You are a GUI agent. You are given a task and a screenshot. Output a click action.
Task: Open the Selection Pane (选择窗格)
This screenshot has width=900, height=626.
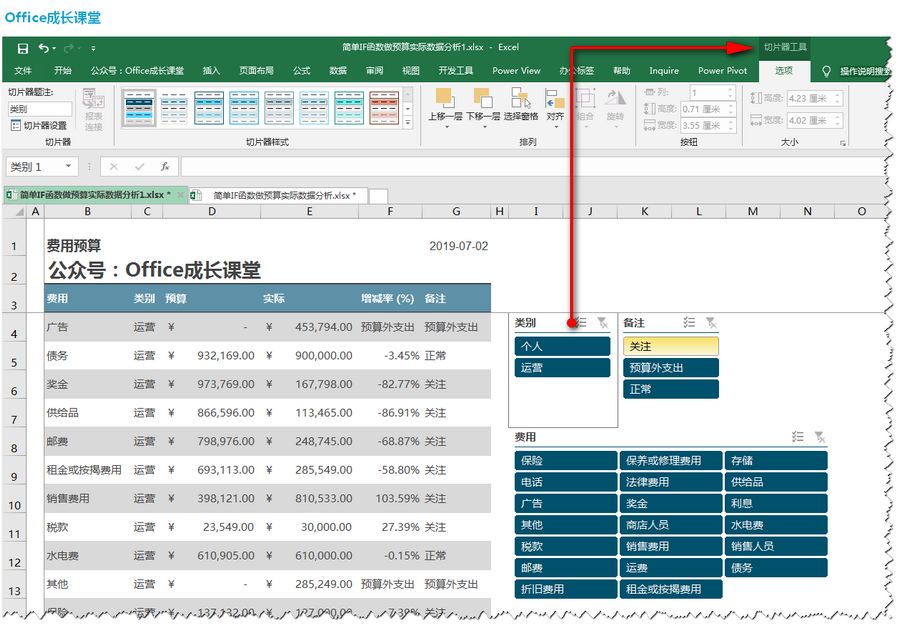(521, 105)
